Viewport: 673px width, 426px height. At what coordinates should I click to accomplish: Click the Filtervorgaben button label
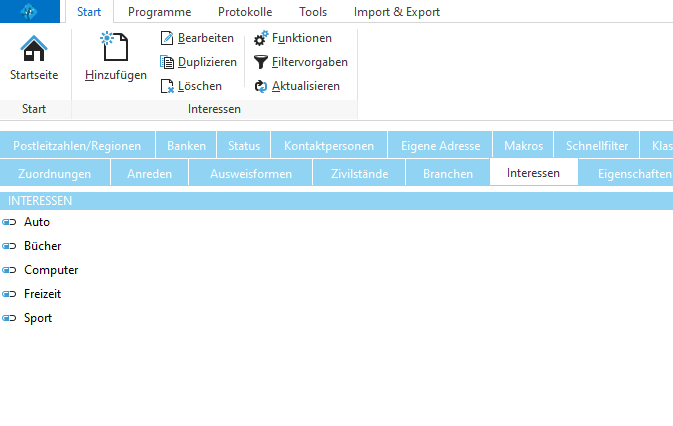310,62
